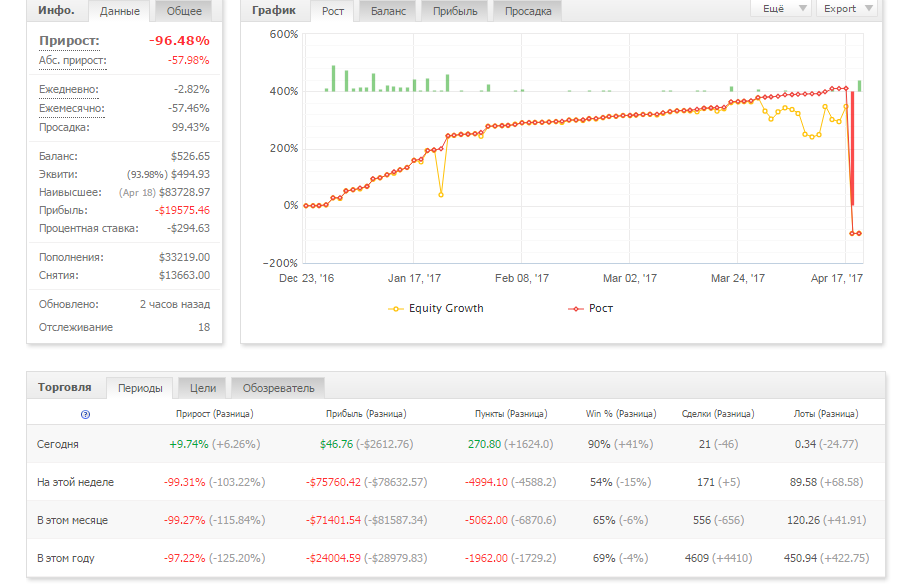Click the Отслеживание count 18
The width and height of the screenshot is (921, 584).
click(204, 328)
